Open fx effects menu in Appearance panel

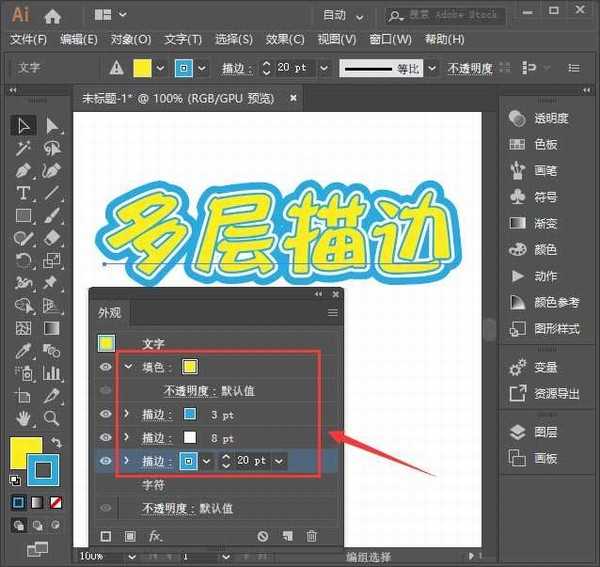click(155, 536)
